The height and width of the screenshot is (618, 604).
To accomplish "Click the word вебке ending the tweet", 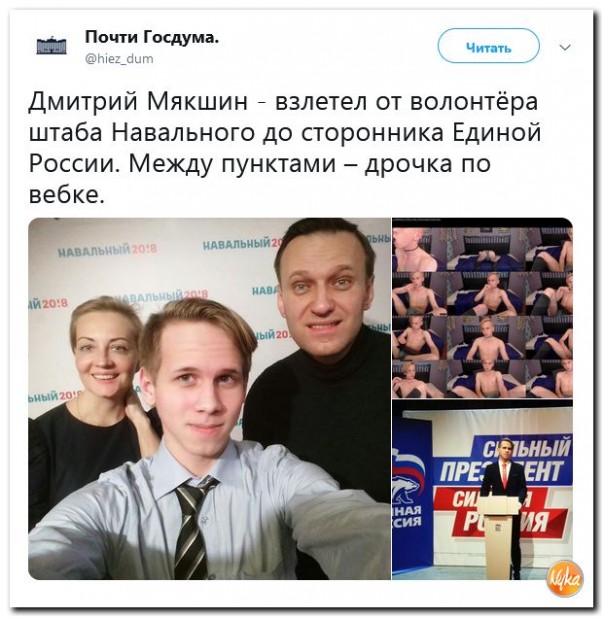I will (67, 194).
